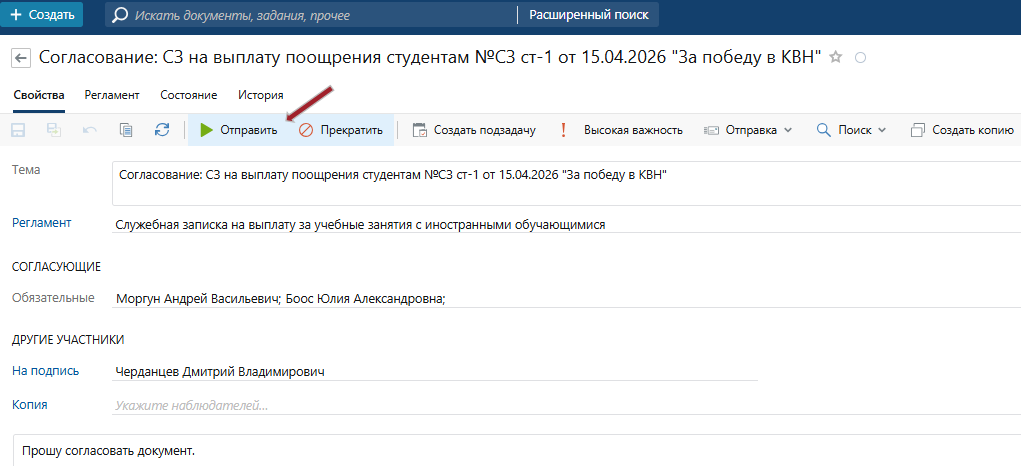Click the circle status icon after star
The width and height of the screenshot is (1021, 466).
click(859, 57)
